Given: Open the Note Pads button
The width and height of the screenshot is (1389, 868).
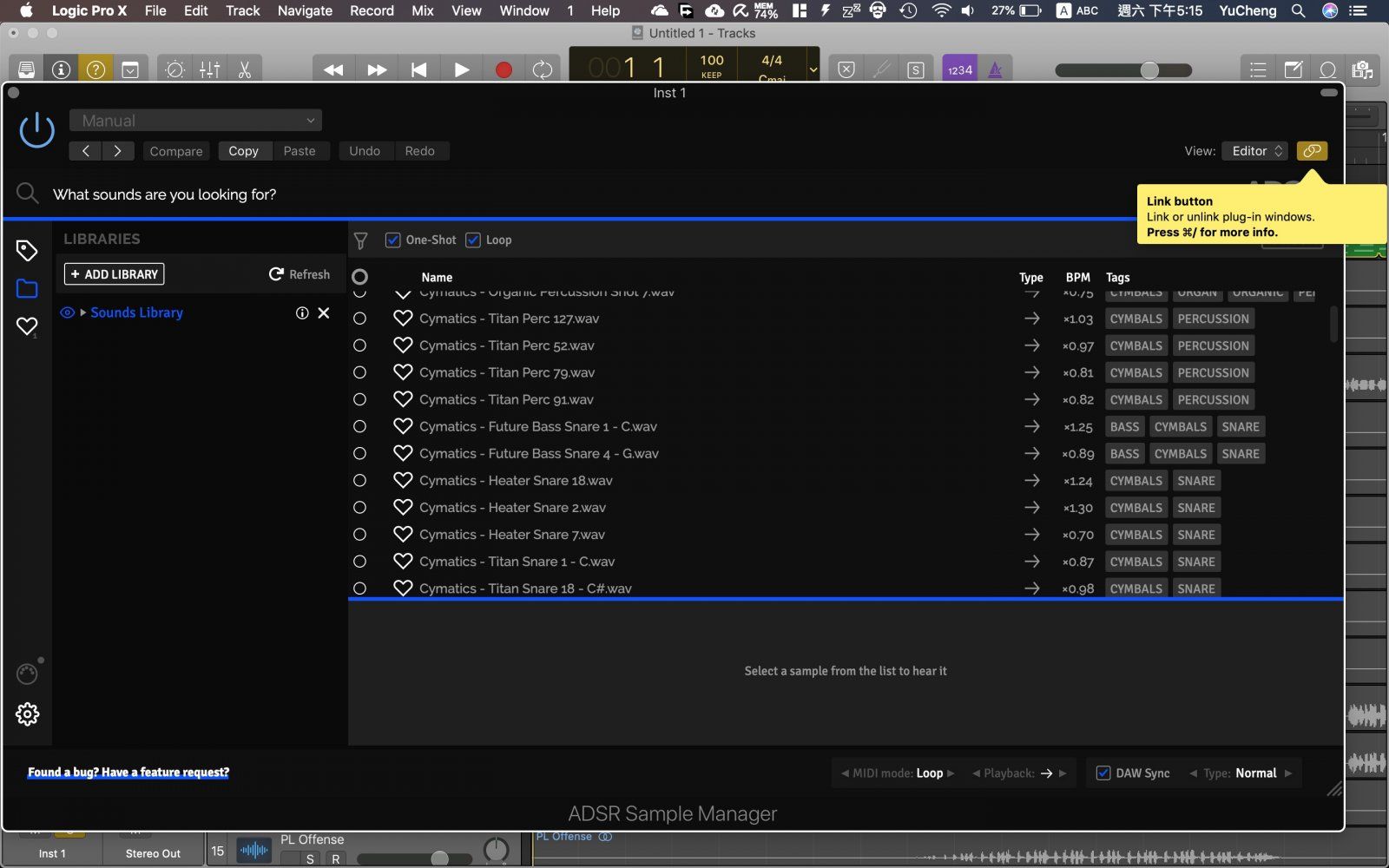Looking at the screenshot, I should [1294, 69].
